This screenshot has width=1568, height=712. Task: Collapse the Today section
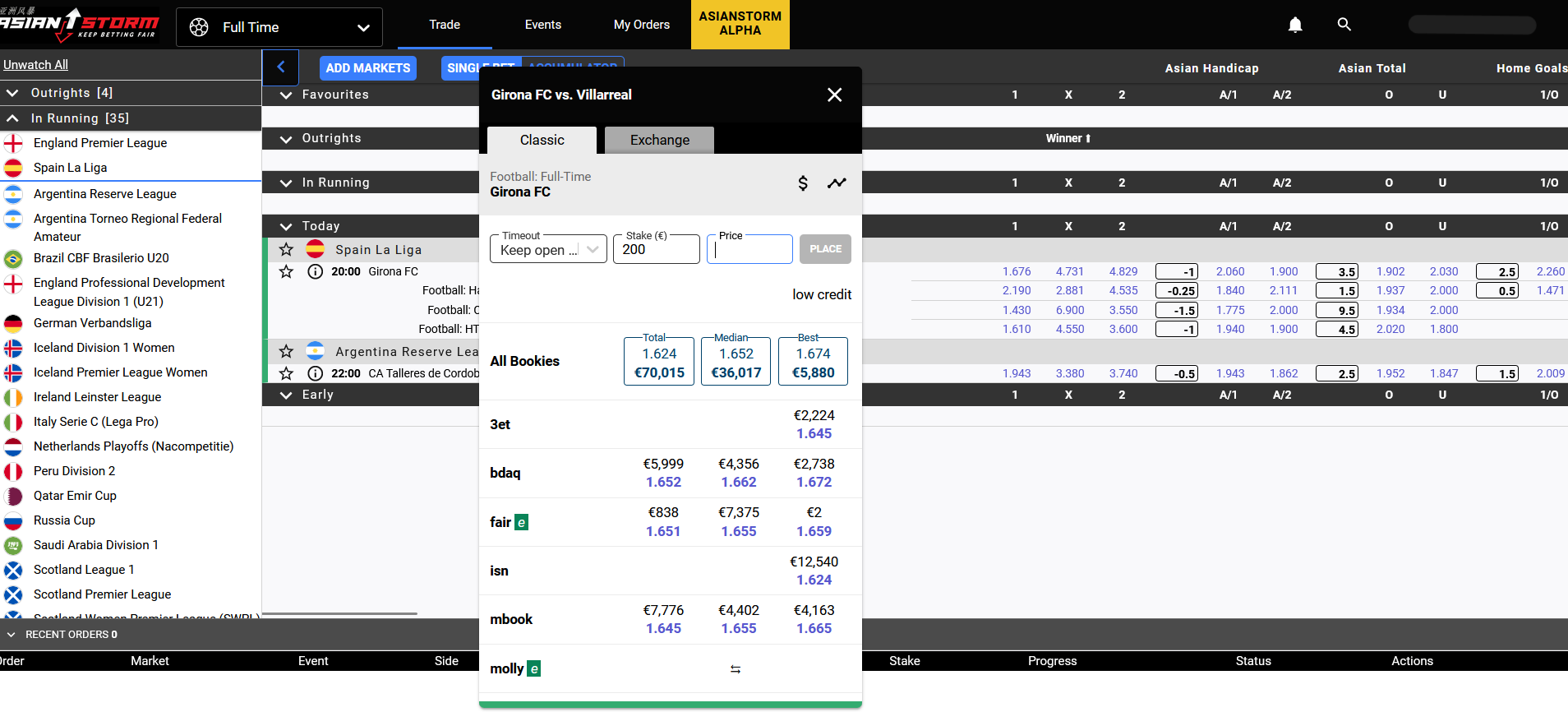[x=286, y=226]
